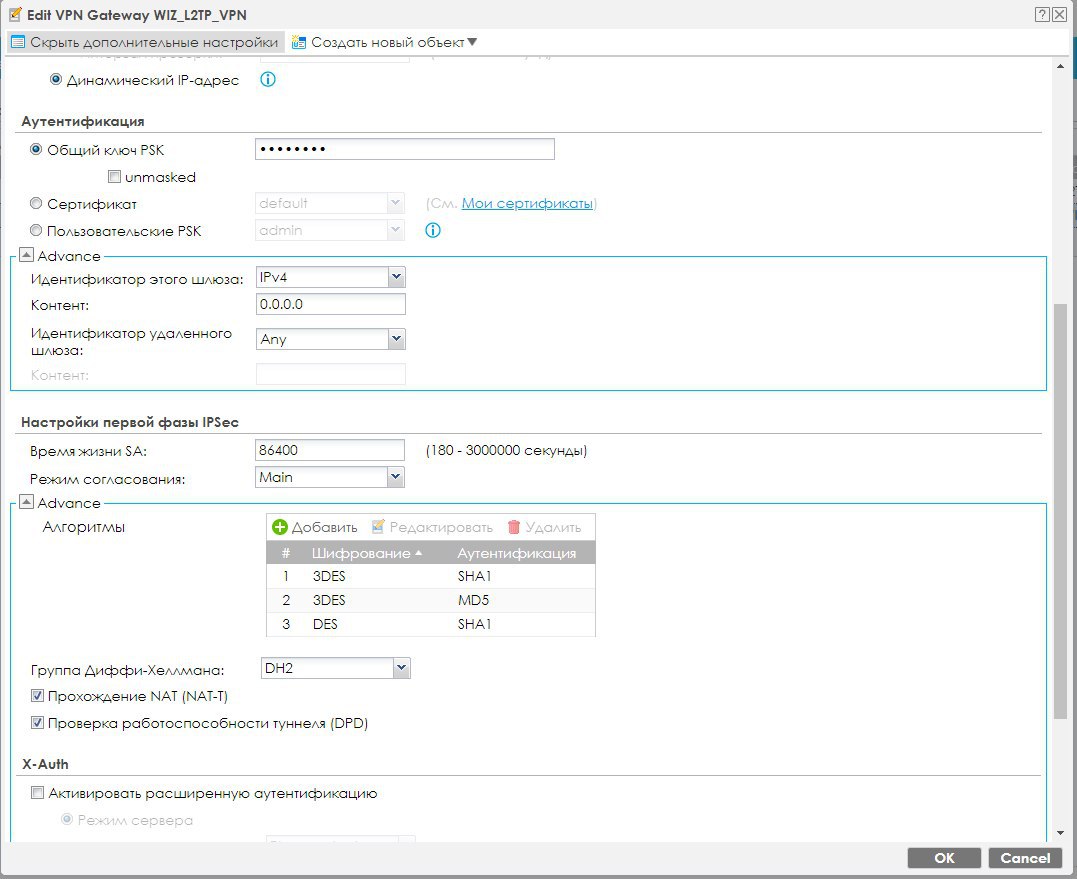Select the Общий ключ PSK radio button
Image resolution: width=1077 pixels, height=879 pixels.
click(36, 149)
